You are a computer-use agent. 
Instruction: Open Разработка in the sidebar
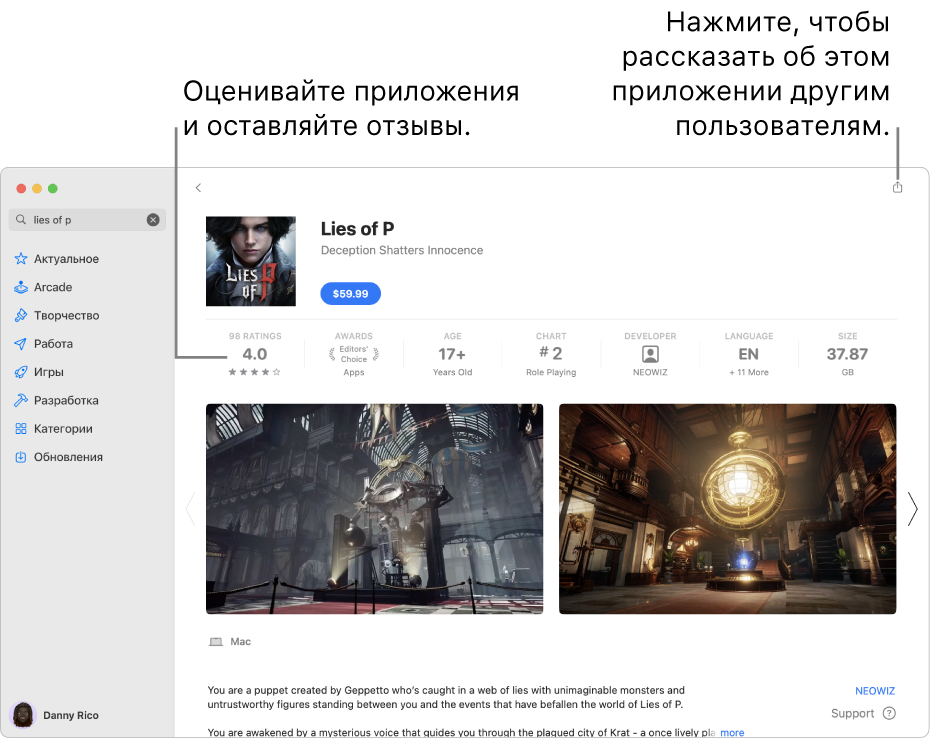(66, 400)
